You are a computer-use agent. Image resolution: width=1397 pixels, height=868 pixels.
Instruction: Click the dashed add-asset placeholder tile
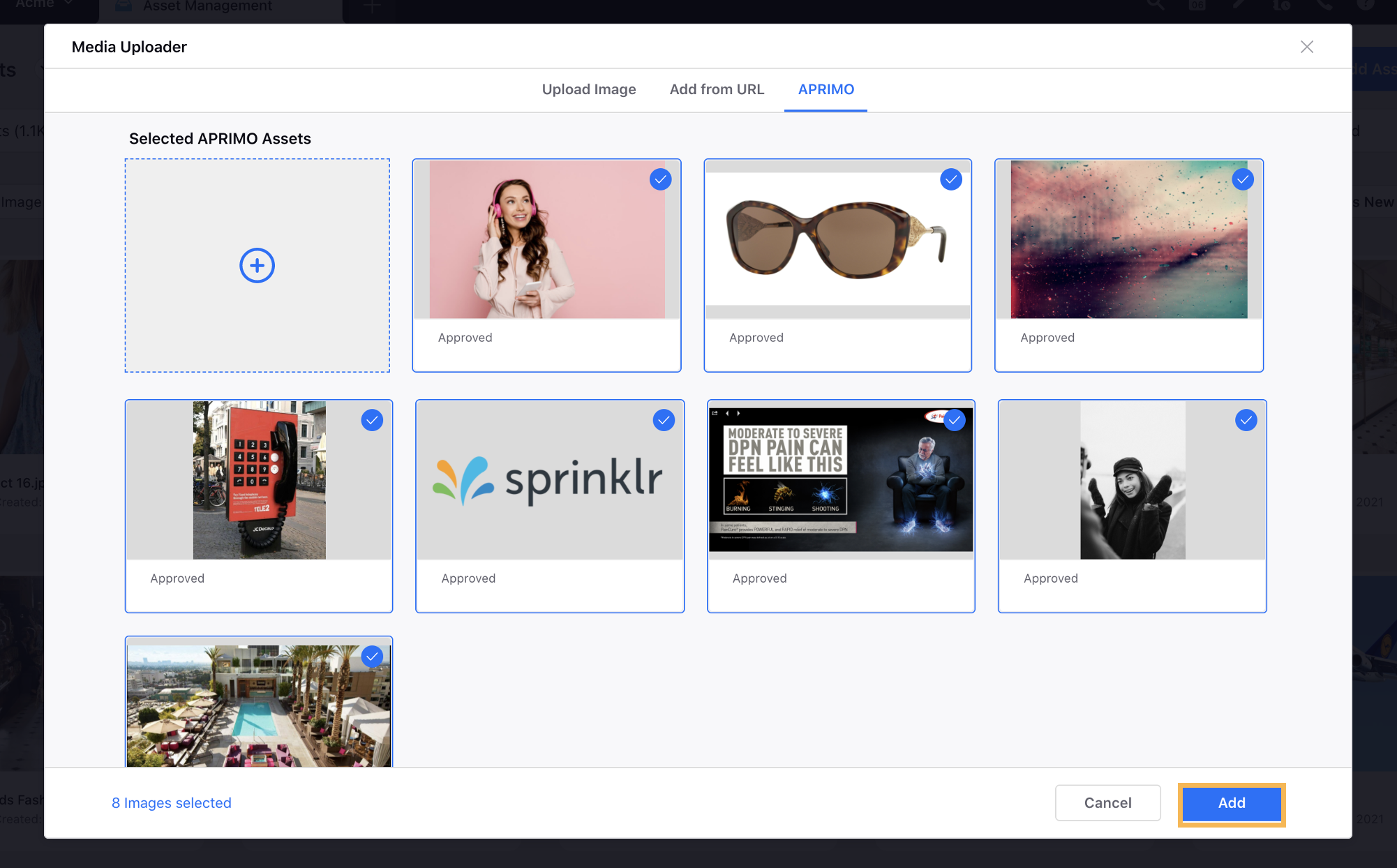pyautogui.click(x=257, y=265)
